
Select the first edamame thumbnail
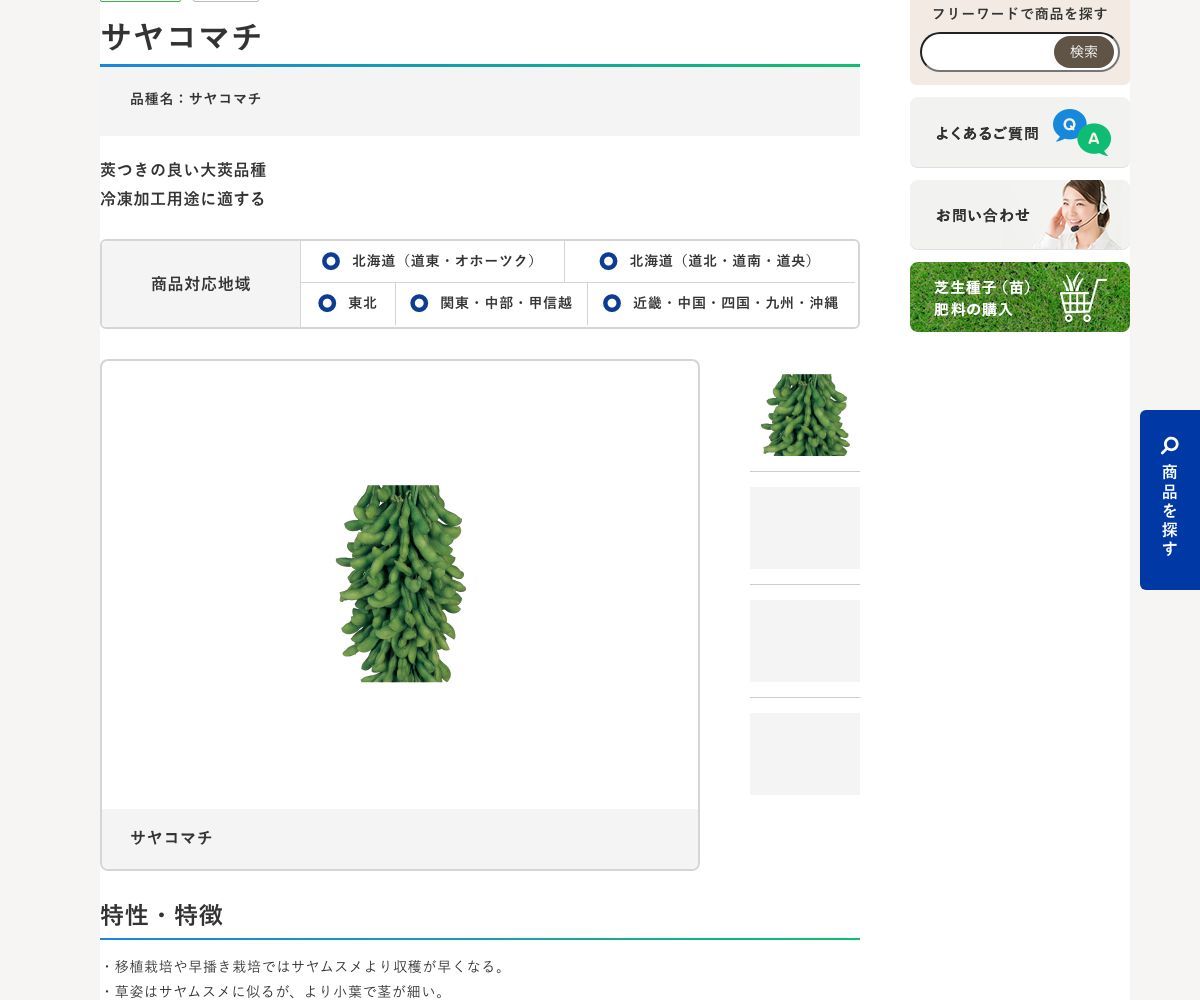click(x=805, y=415)
